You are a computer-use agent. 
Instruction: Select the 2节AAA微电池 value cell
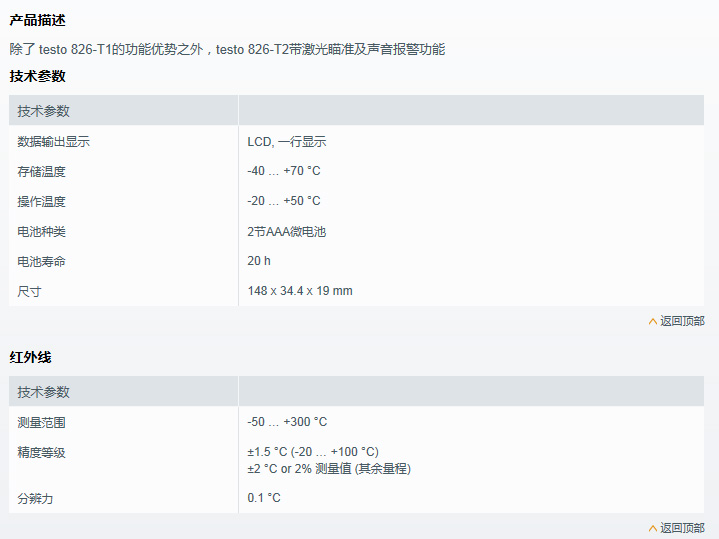287,232
